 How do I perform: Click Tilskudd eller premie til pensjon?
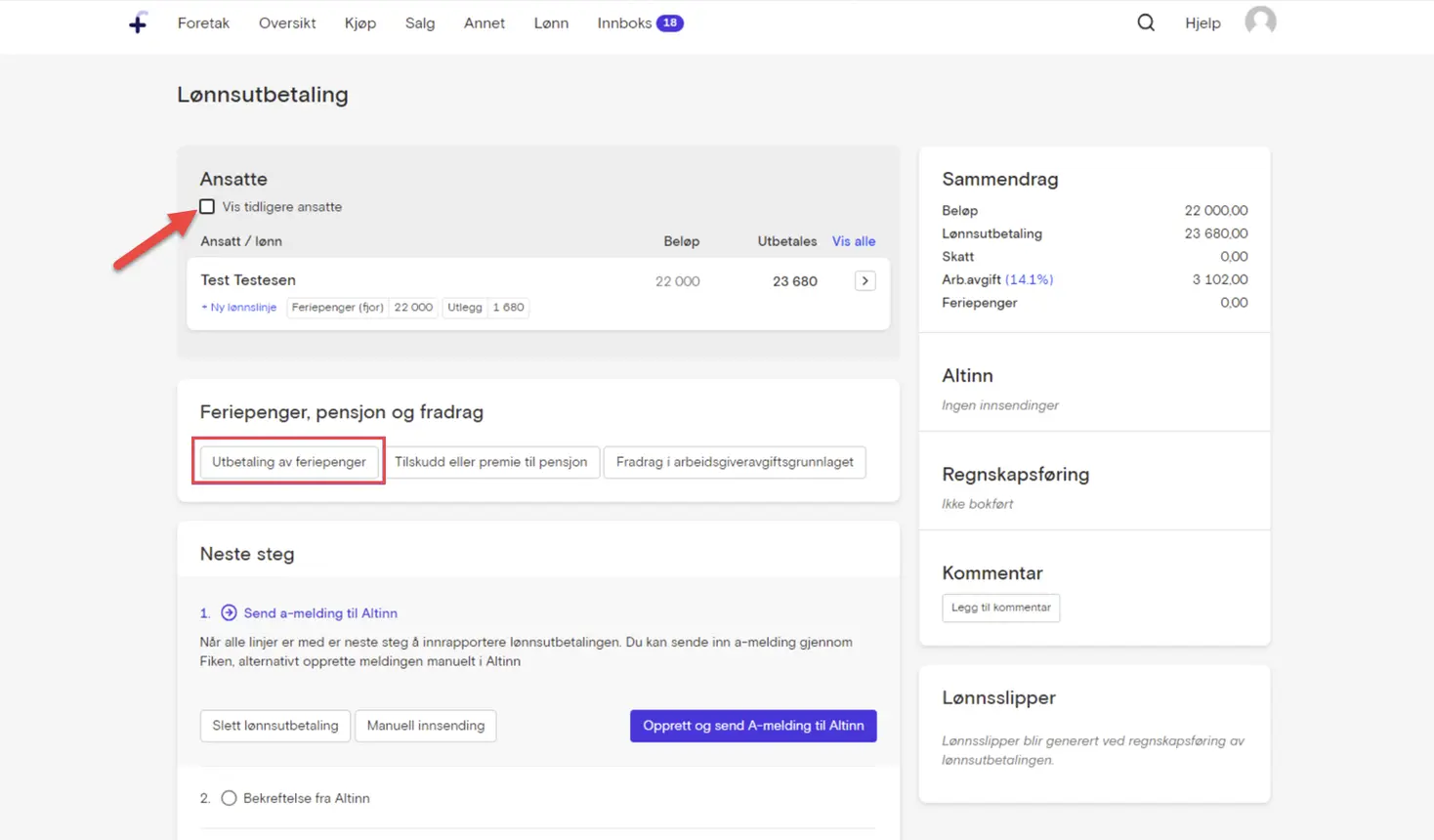pos(491,462)
